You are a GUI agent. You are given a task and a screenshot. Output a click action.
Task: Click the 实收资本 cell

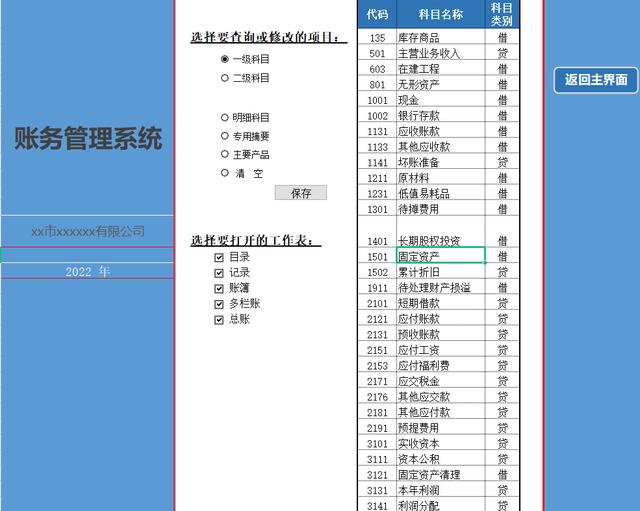[x=441, y=443]
